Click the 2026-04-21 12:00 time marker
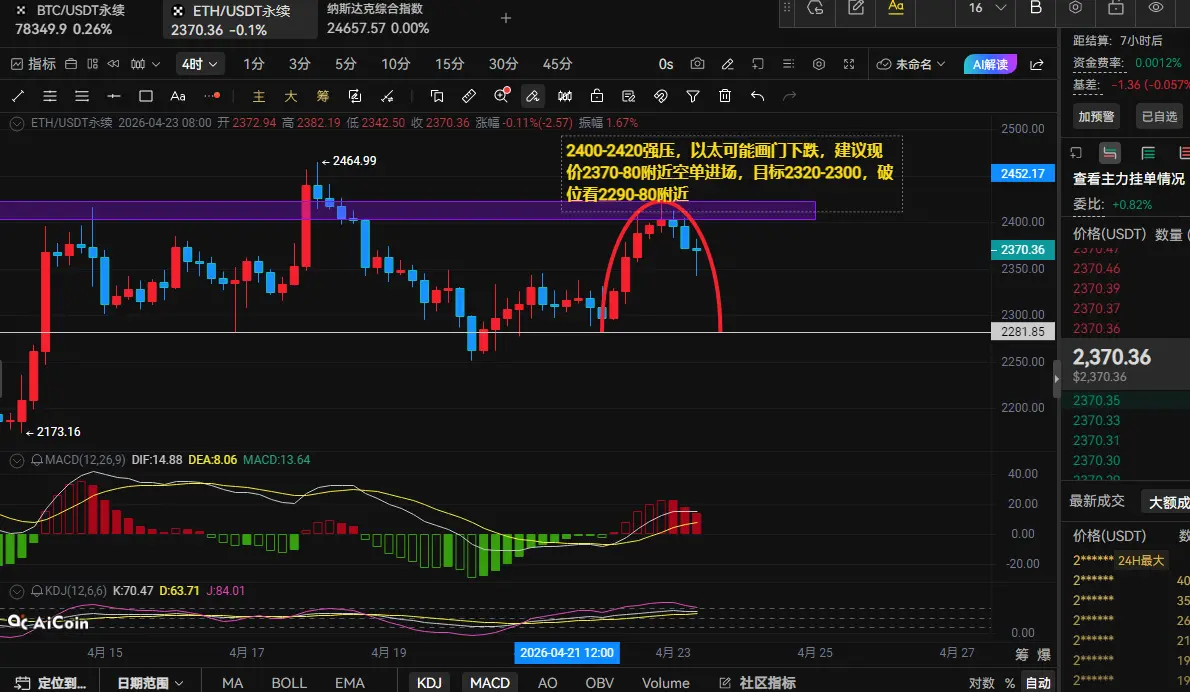The image size is (1190, 692). point(566,652)
